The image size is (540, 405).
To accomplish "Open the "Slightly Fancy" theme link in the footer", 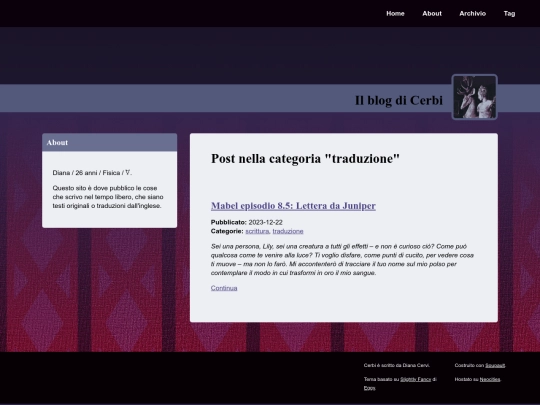I will point(415,379).
